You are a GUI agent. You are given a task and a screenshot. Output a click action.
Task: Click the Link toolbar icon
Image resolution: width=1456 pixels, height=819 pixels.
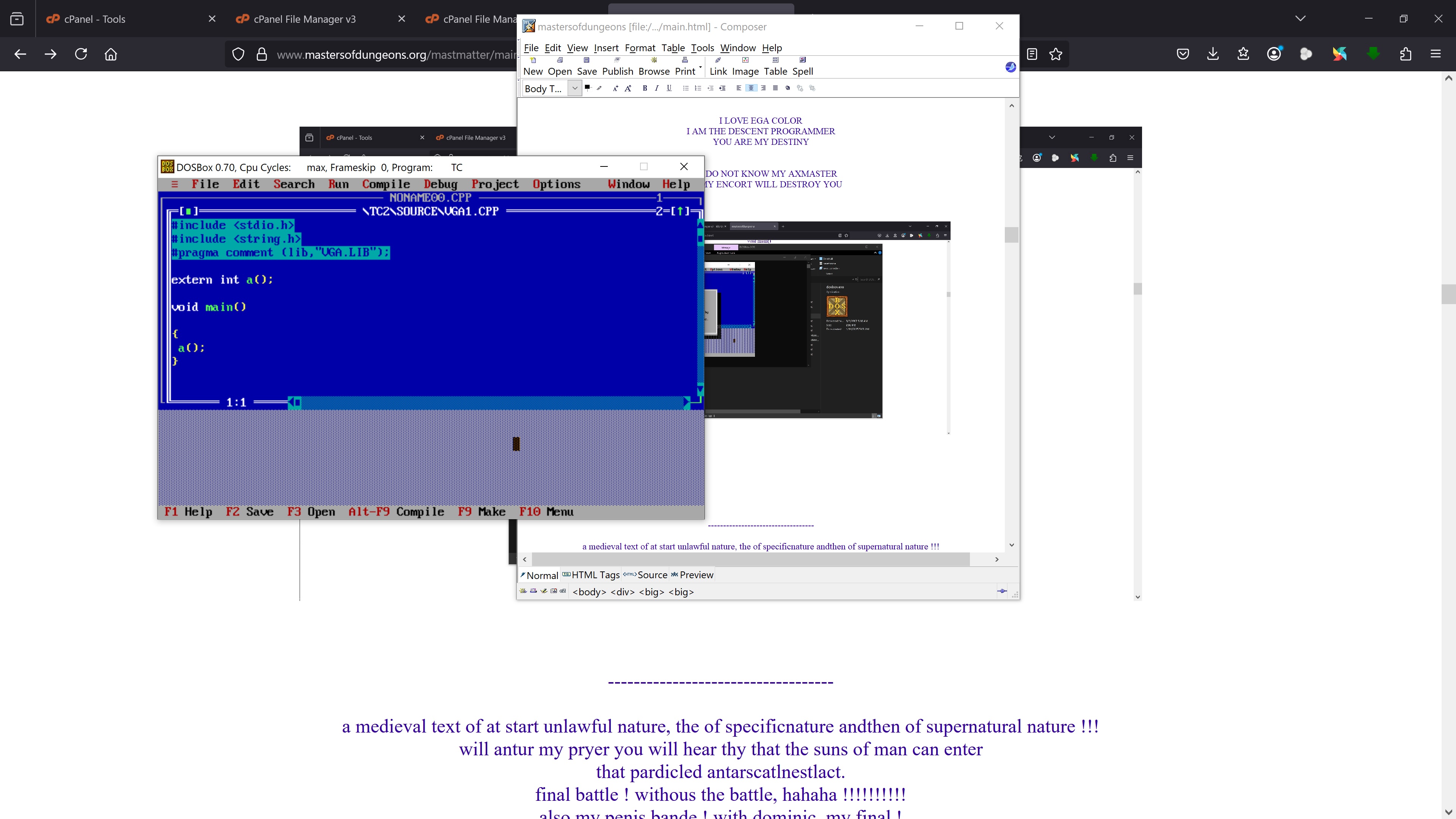point(718,66)
